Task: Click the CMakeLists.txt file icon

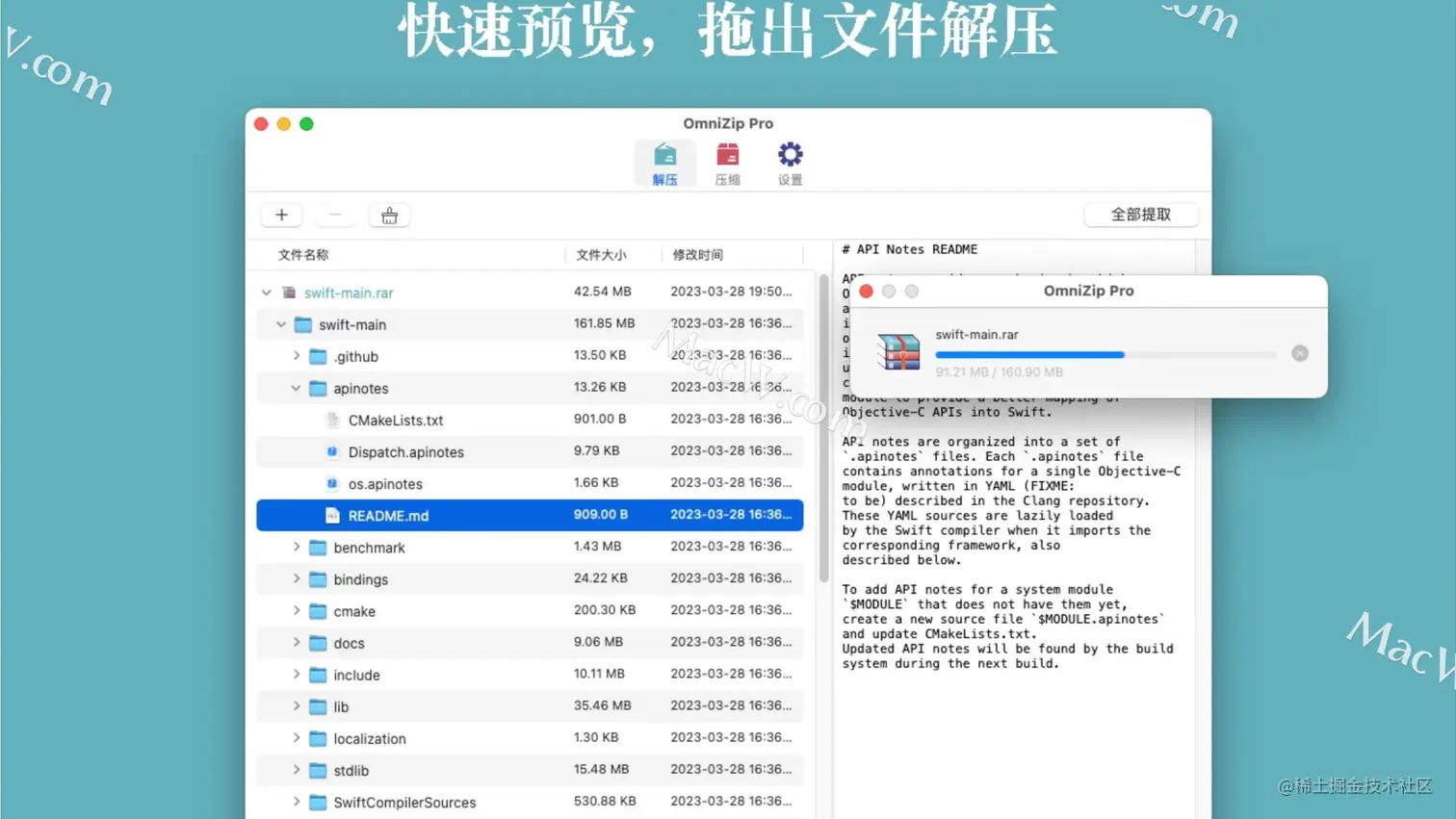Action: coord(332,420)
